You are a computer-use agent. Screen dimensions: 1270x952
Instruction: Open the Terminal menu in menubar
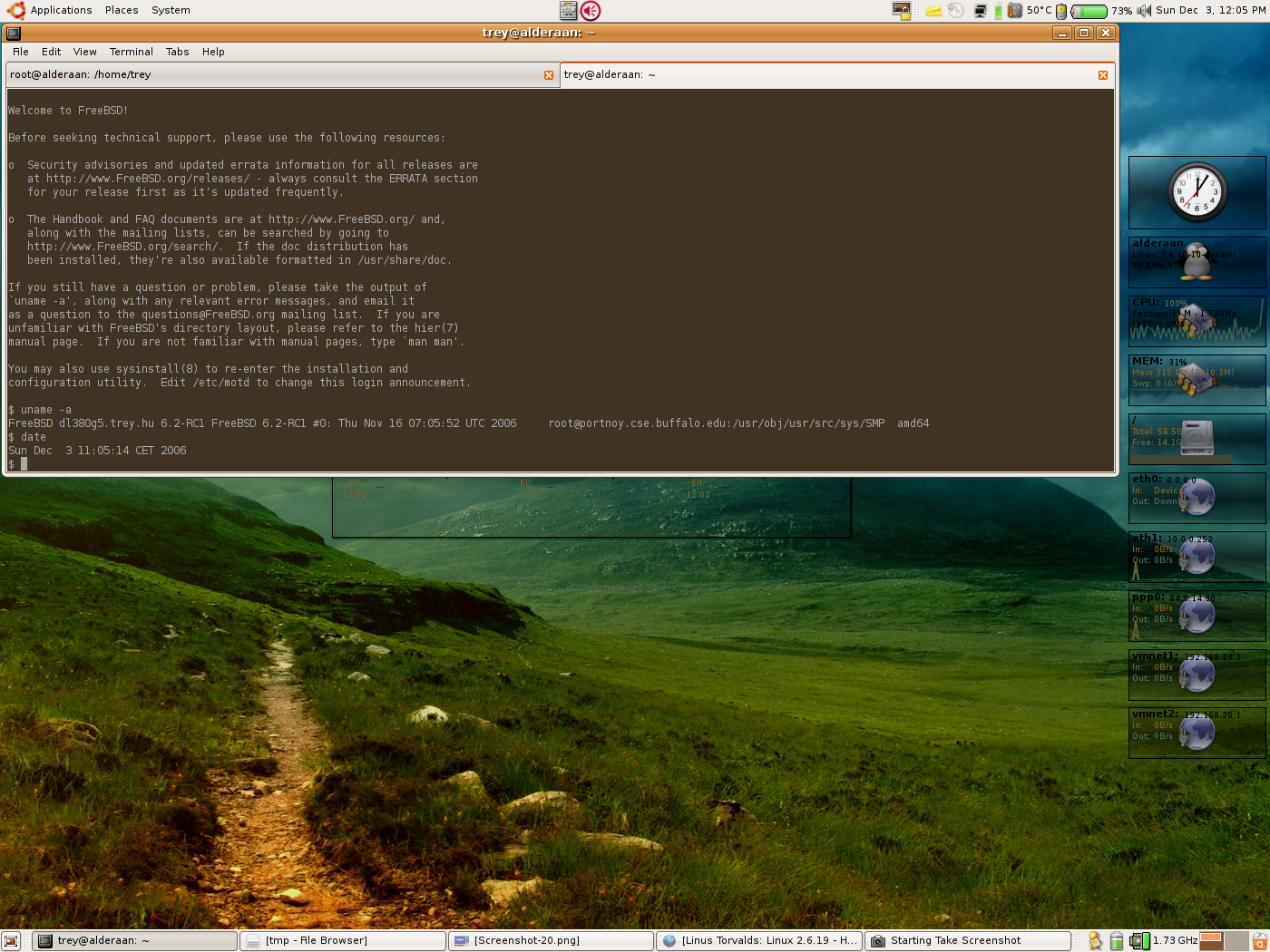[x=132, y=52]
